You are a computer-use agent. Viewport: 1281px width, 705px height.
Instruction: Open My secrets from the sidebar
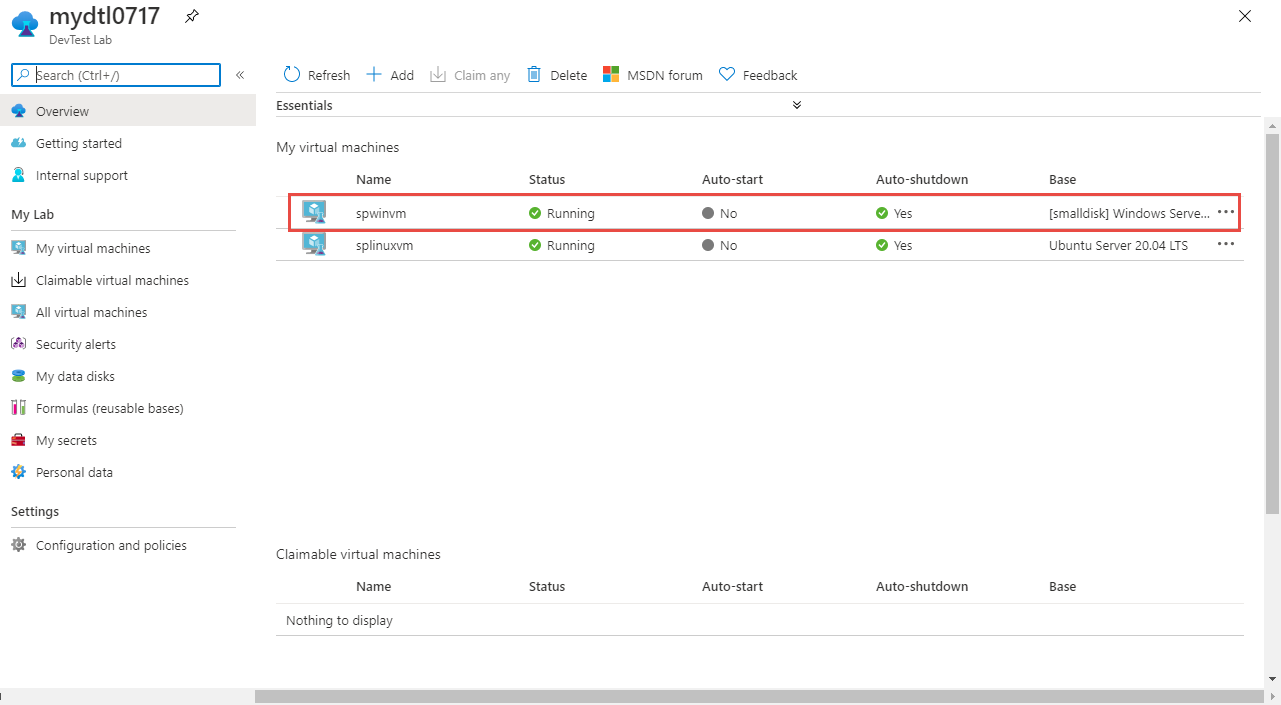tap(66, 439)
